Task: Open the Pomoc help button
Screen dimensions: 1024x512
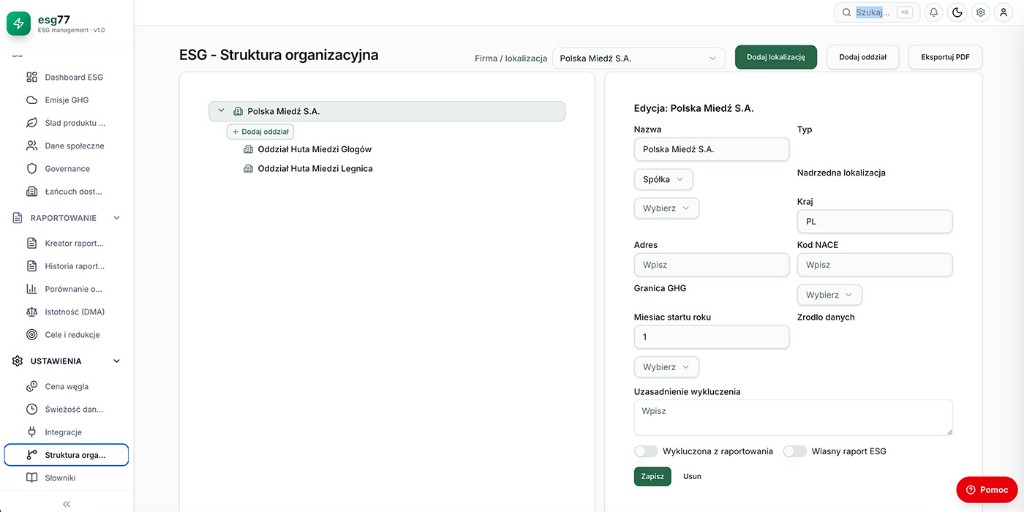Action: click(x=987, y=490)
